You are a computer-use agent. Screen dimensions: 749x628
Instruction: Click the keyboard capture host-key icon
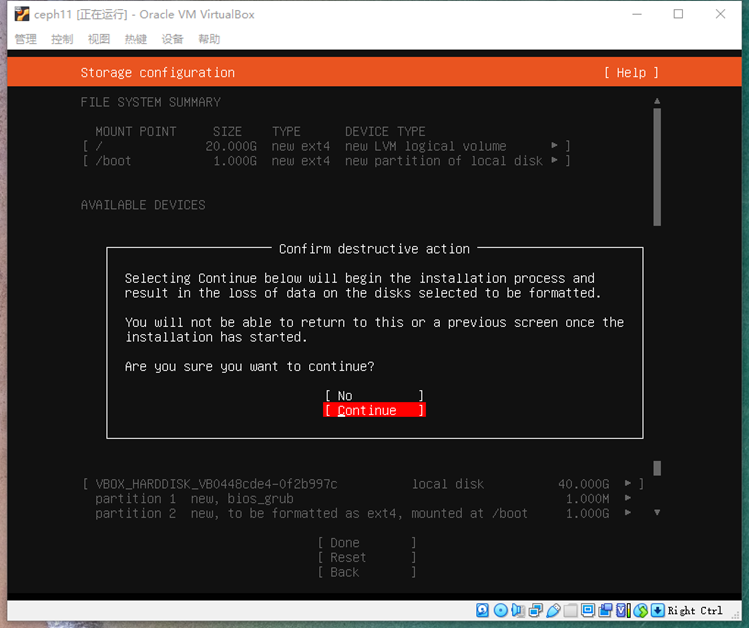tap(658, 610)
